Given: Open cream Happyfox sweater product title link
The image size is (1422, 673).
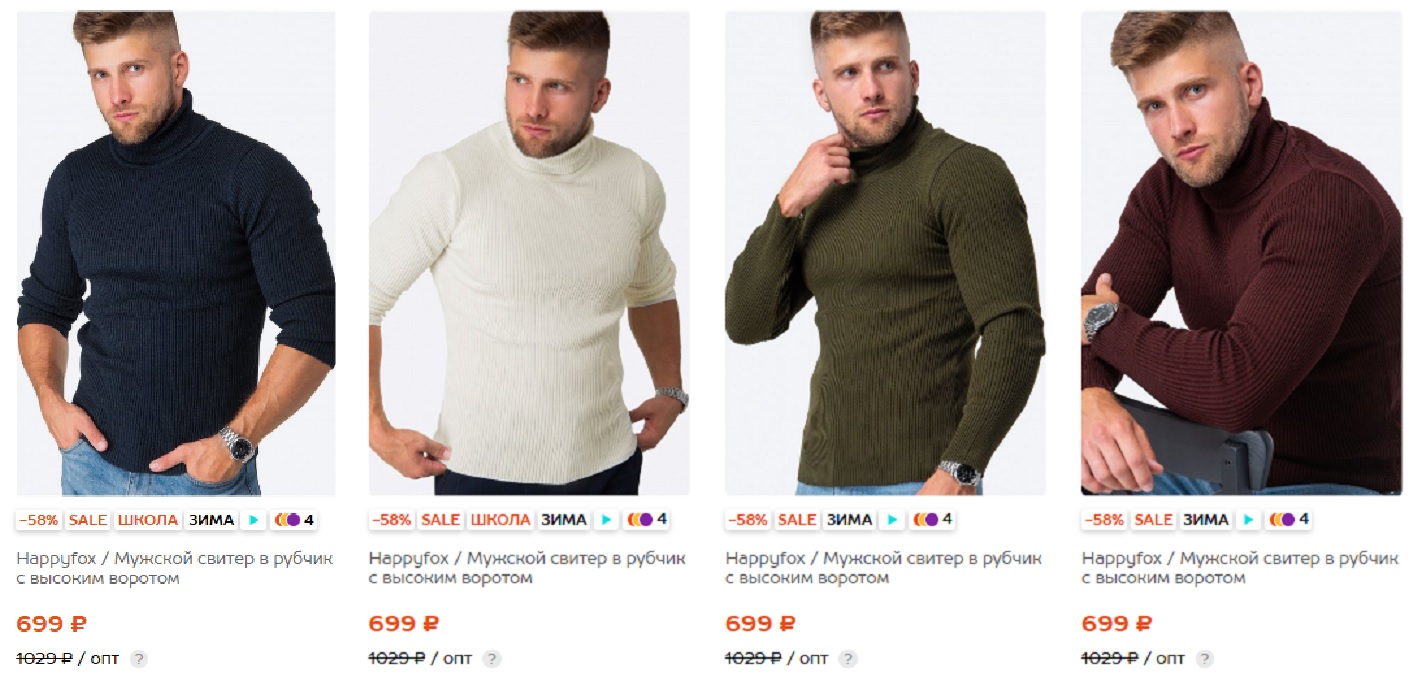Looking at the screenshot, I should tap(527, 568).
